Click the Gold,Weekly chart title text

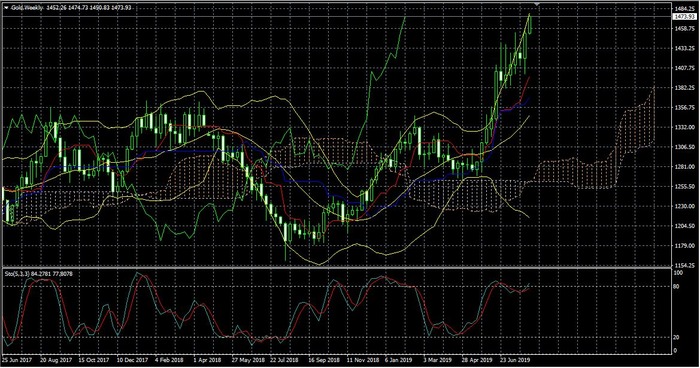(27, 8)
